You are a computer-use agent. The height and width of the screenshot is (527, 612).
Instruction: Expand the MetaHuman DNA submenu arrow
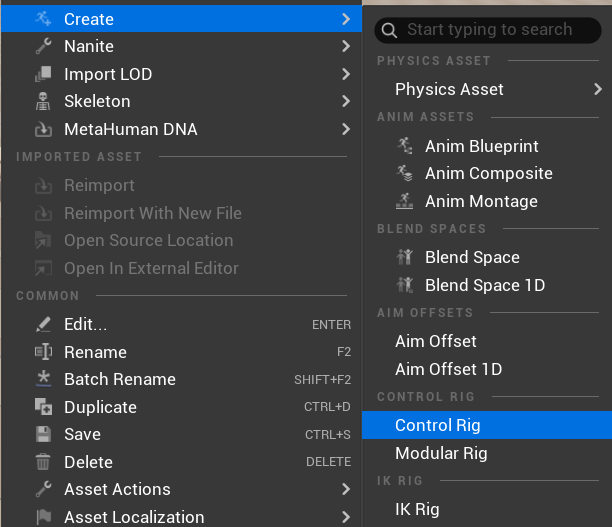(345, 129)
